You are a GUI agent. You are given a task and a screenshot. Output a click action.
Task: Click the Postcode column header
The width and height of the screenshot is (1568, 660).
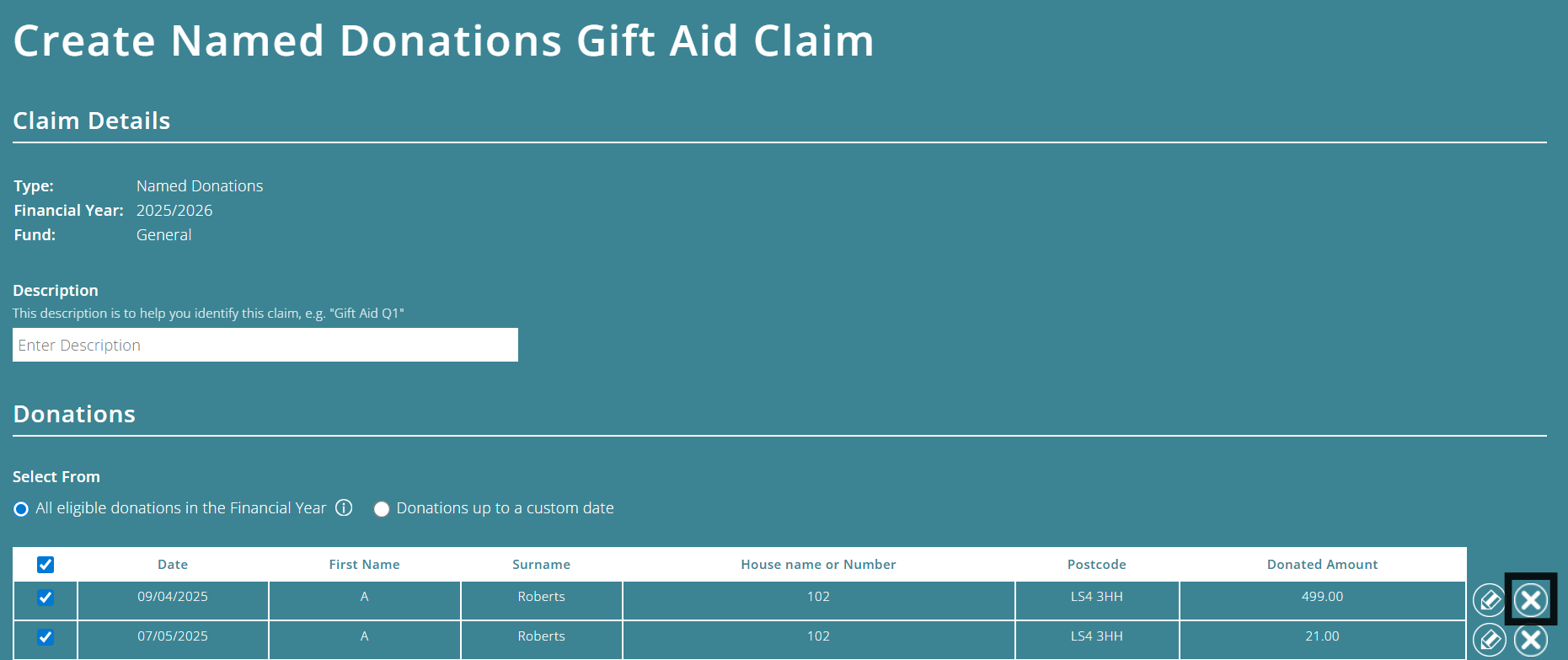1096,564
